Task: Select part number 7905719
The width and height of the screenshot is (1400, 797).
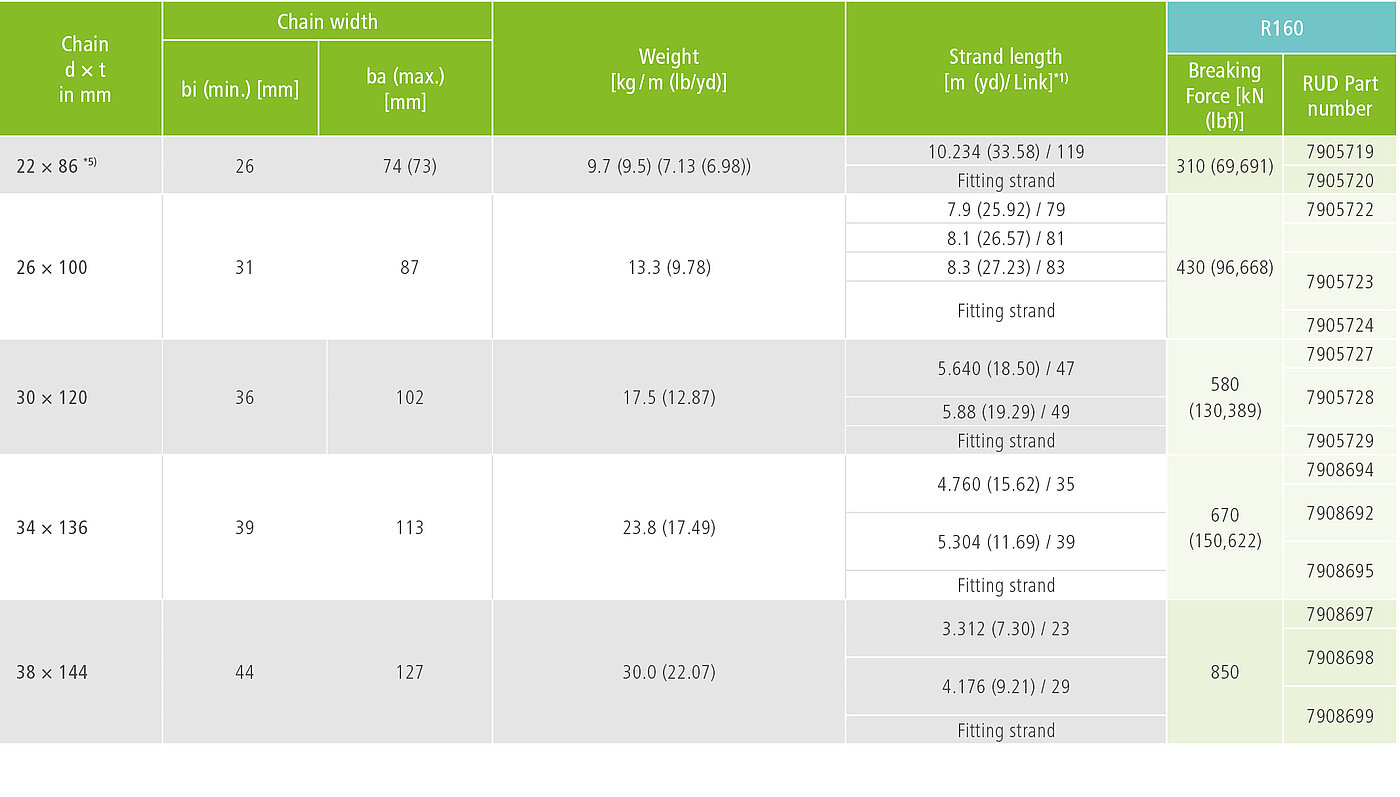Action: pyautogui.click(x=1340, y=152)
